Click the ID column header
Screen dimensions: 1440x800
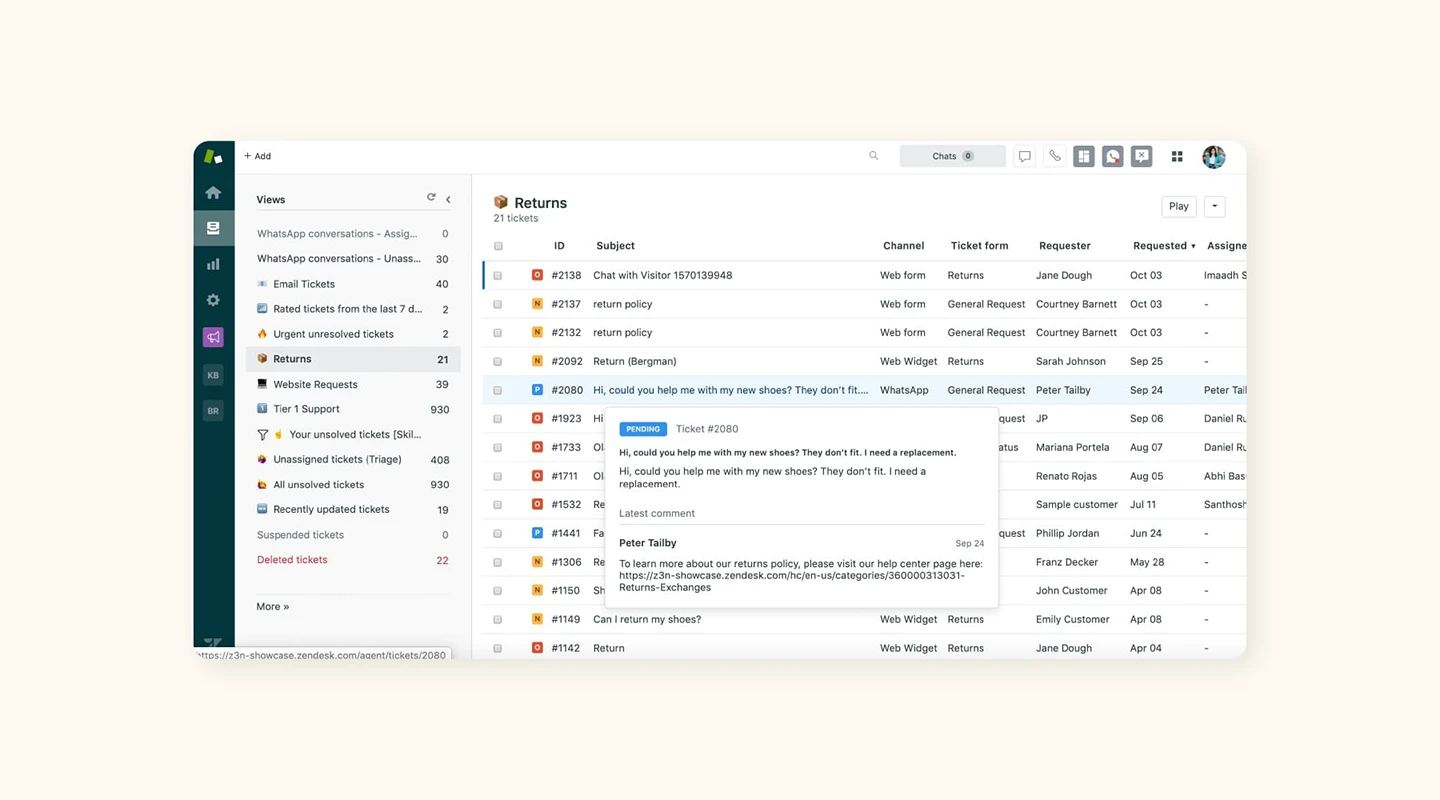tap(559, 245)
